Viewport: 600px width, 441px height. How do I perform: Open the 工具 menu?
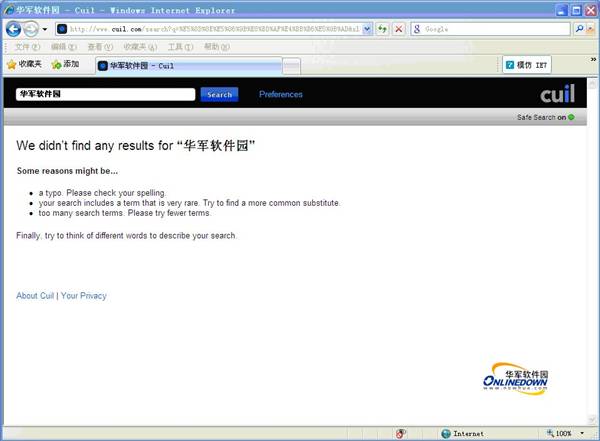pos(180,47)
